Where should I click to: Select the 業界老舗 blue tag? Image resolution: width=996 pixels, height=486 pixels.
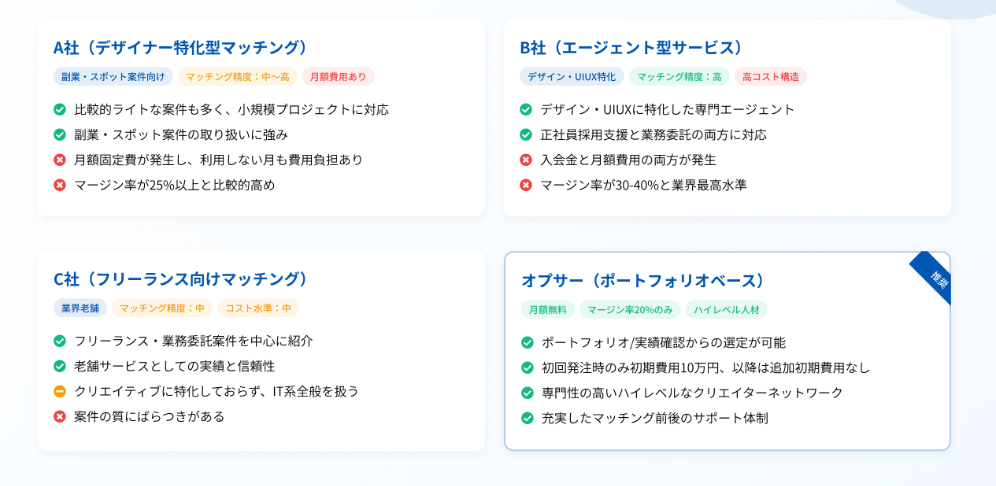pyautogui.click(x=80, y=308)
